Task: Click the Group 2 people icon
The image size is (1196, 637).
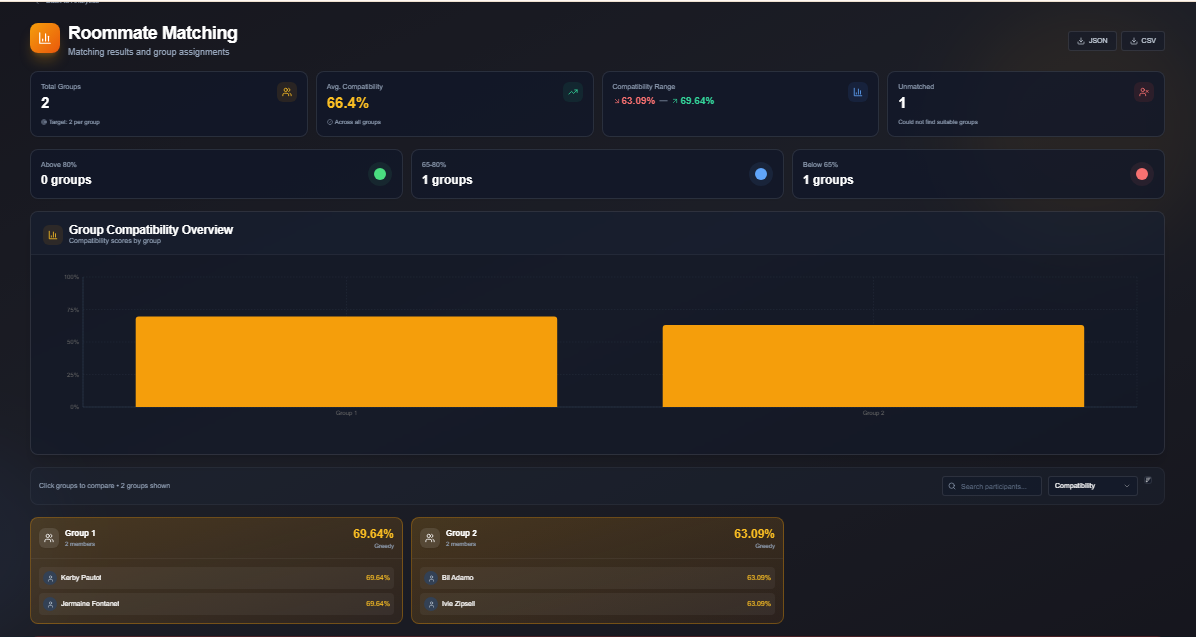Action: click(x=429, y=538)
